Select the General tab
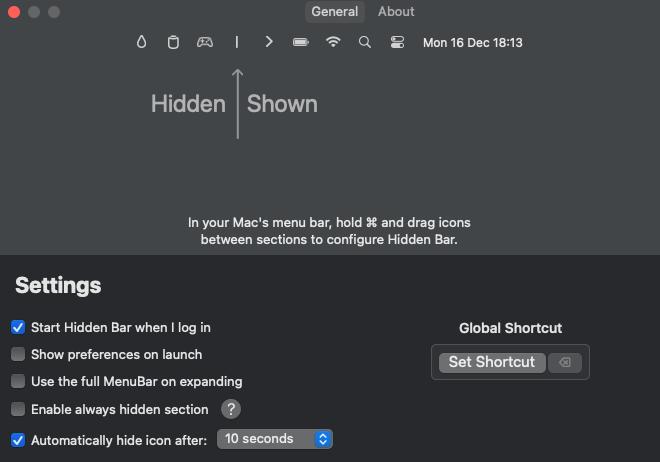Screen dimensions: 660x462 click(334, 12)
